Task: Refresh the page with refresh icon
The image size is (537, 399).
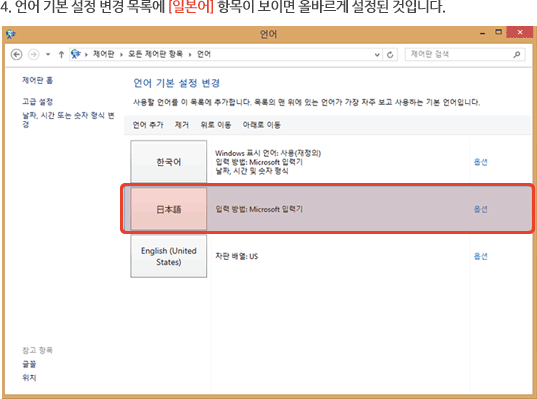Action: coord(390,54)
